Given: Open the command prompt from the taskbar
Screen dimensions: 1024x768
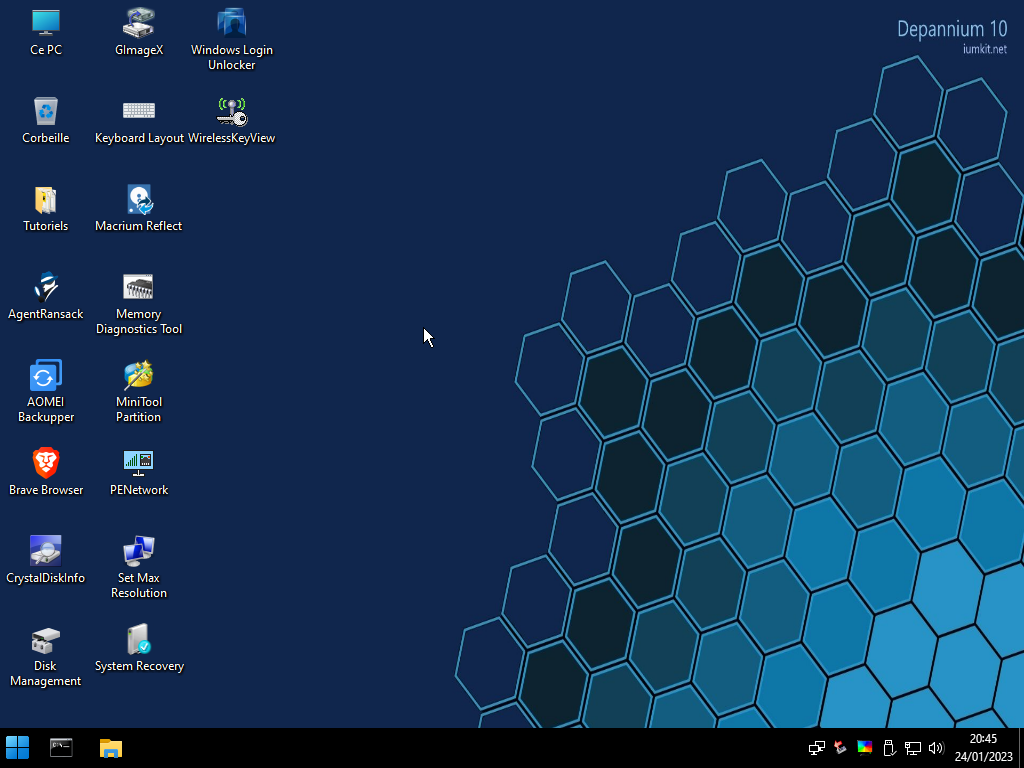Looking at the screenshot, I should (61, 748).
